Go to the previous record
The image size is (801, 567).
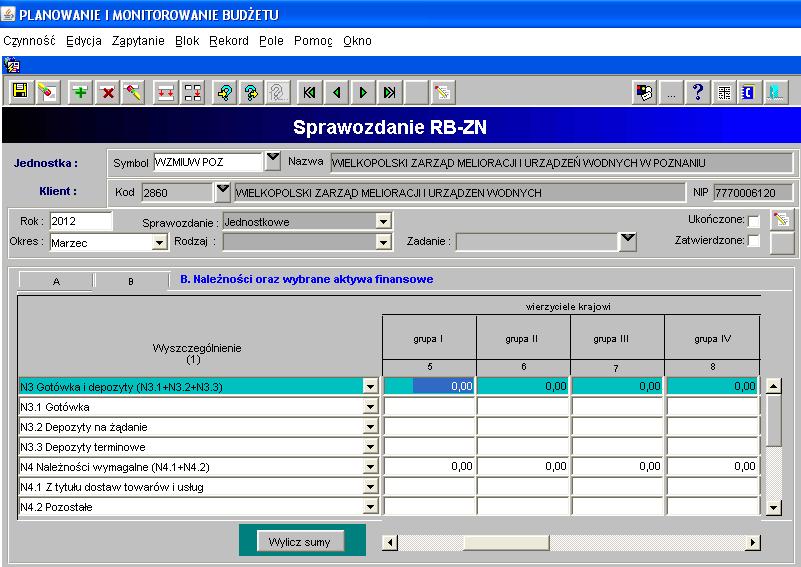336,92
